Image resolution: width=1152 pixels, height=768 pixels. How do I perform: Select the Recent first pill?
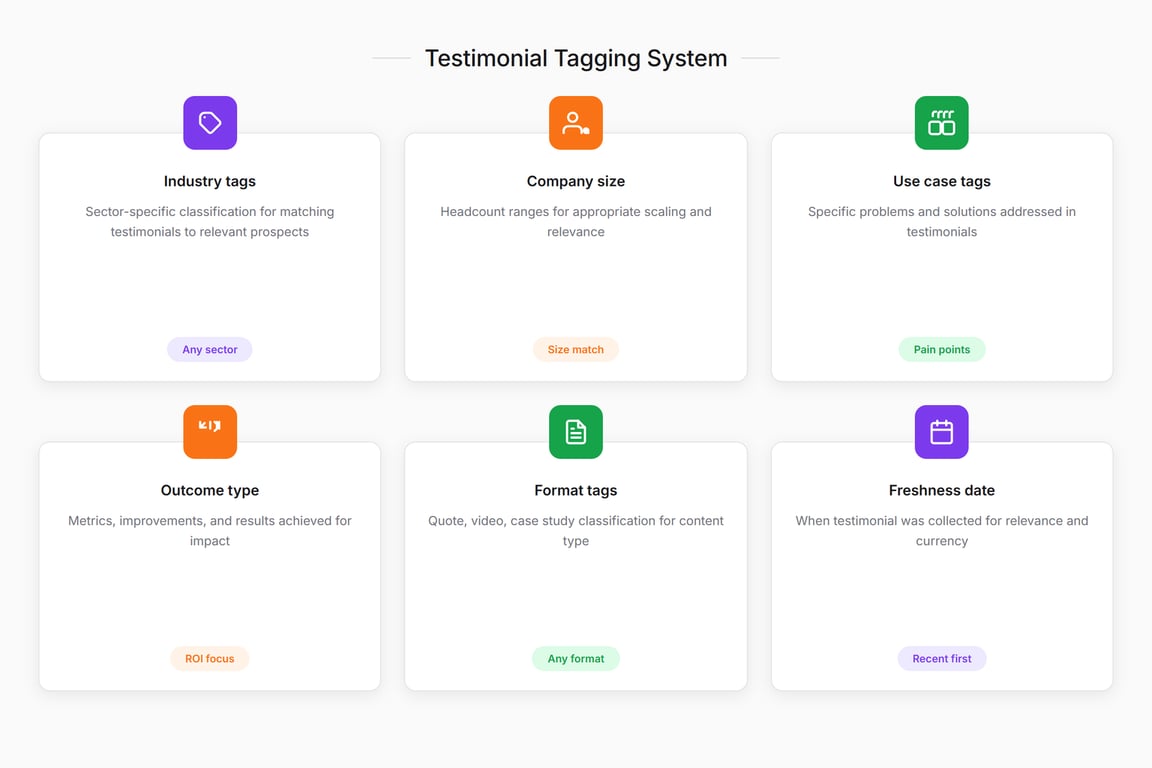coord(941,658)
